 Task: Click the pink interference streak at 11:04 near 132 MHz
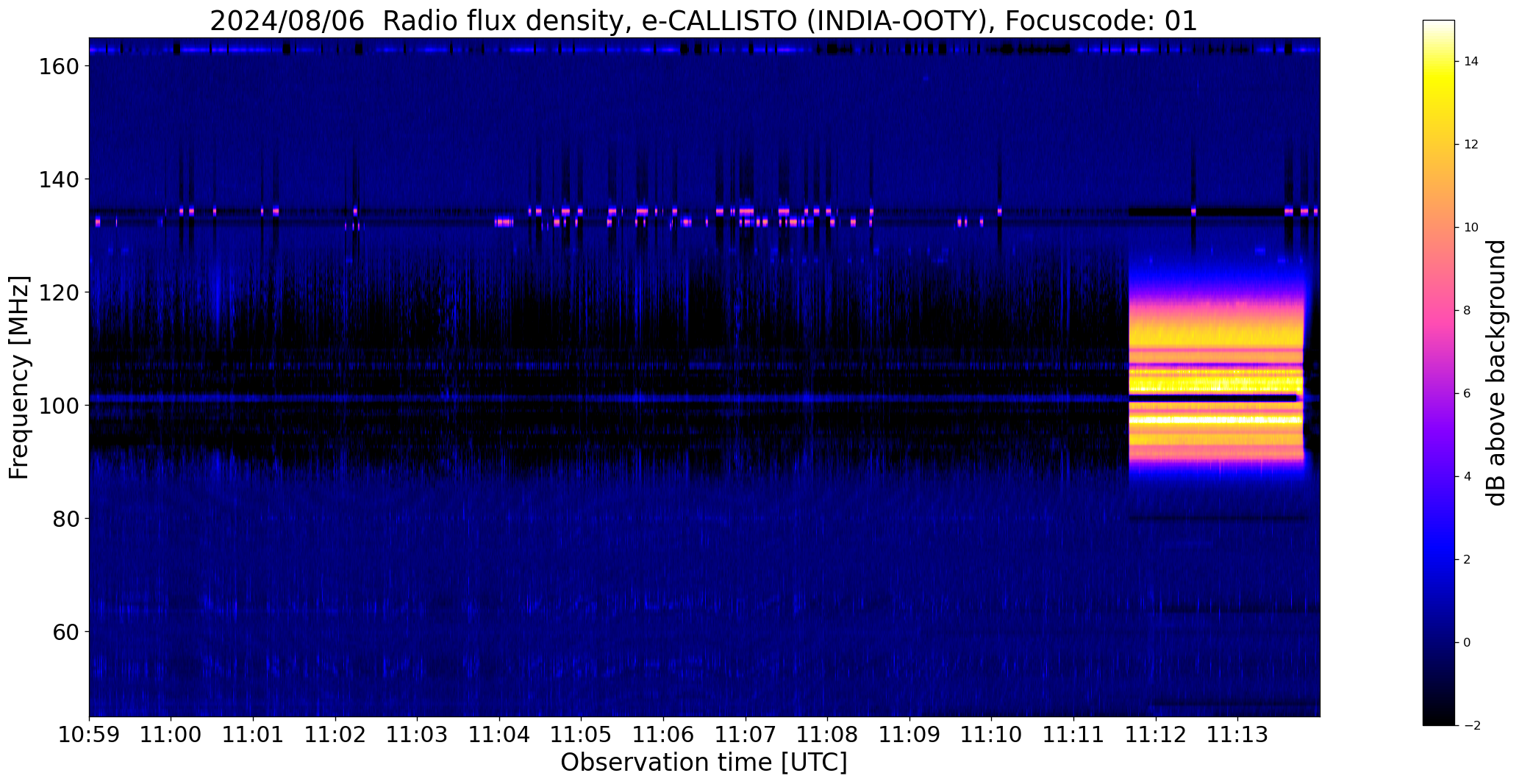click(504, 222)
